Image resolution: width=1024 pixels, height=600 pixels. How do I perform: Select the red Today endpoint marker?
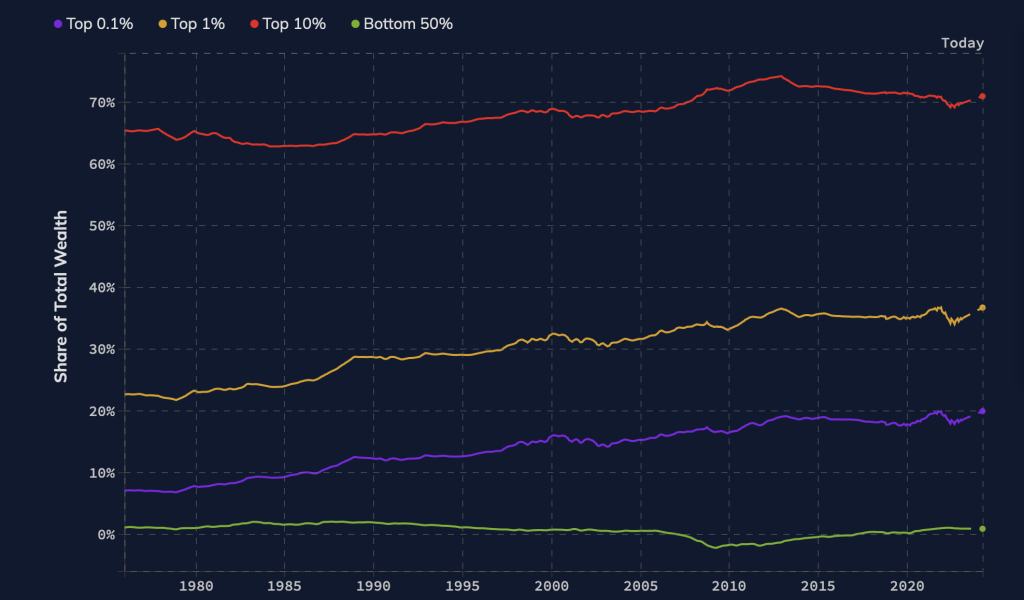pos(982,97)
